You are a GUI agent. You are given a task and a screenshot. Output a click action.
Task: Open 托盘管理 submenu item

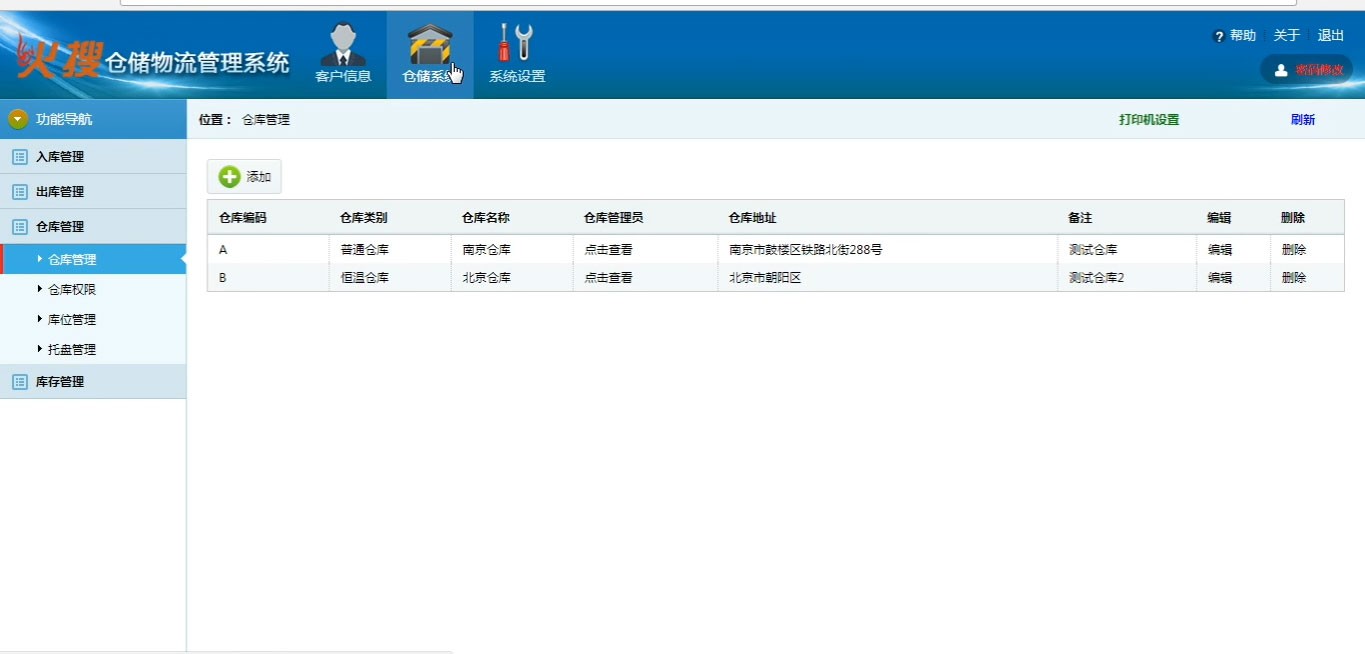(x=72, y=350)
